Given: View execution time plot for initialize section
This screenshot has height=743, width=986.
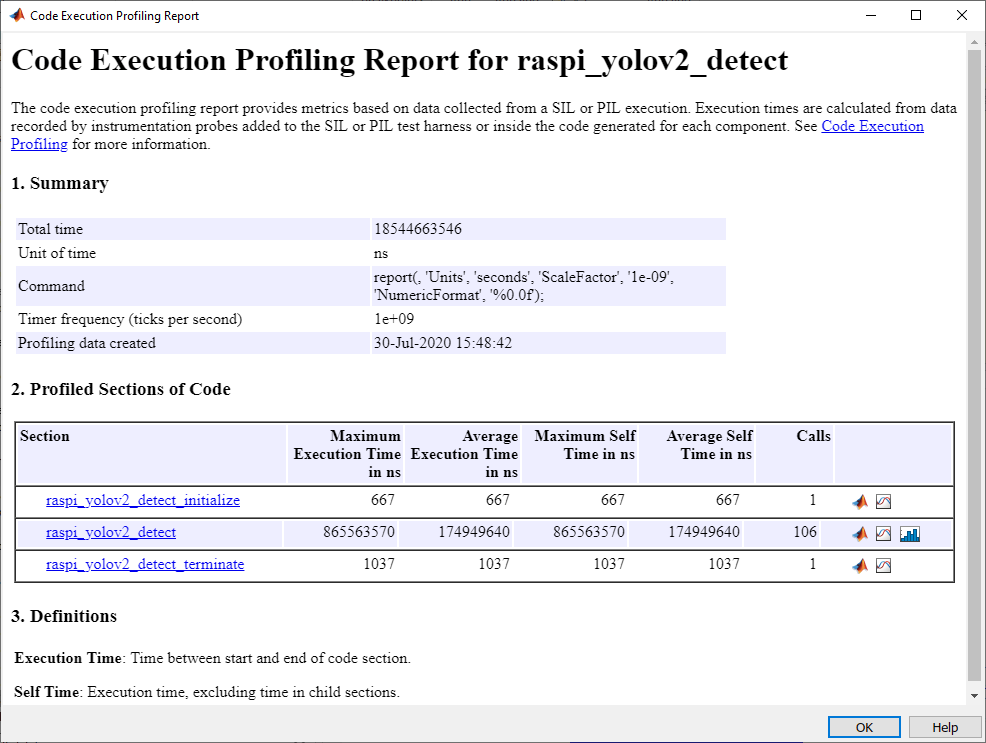Looking at the screenshot, I should (883, 501).
